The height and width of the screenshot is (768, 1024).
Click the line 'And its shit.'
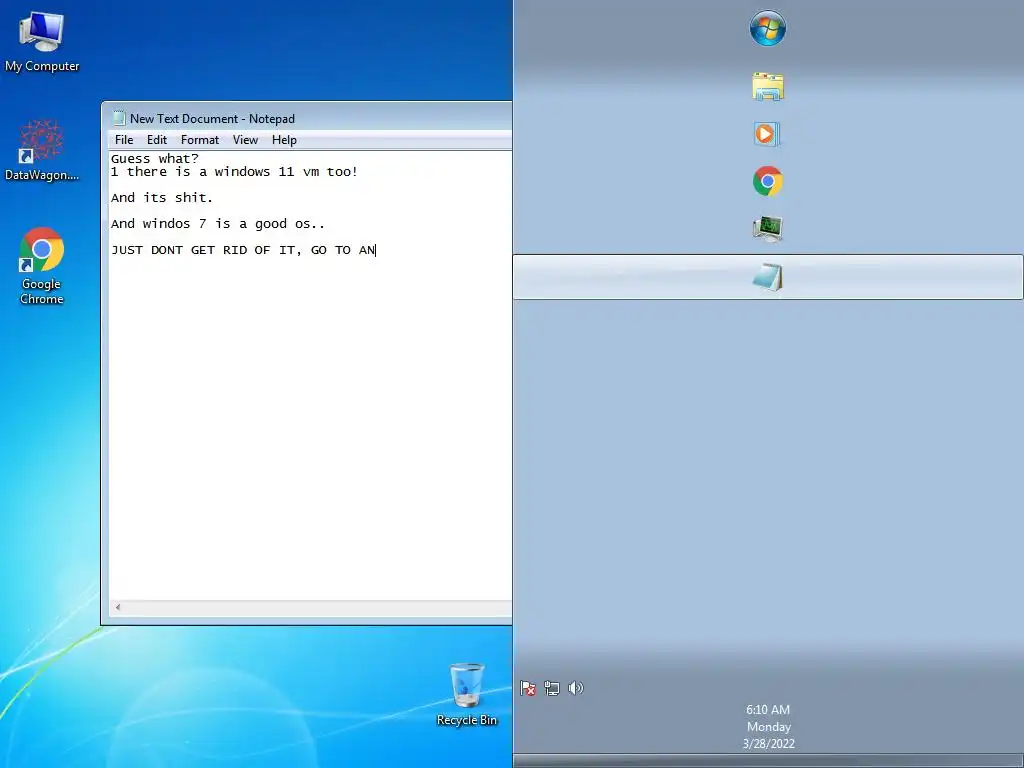[x=162, y=198]
